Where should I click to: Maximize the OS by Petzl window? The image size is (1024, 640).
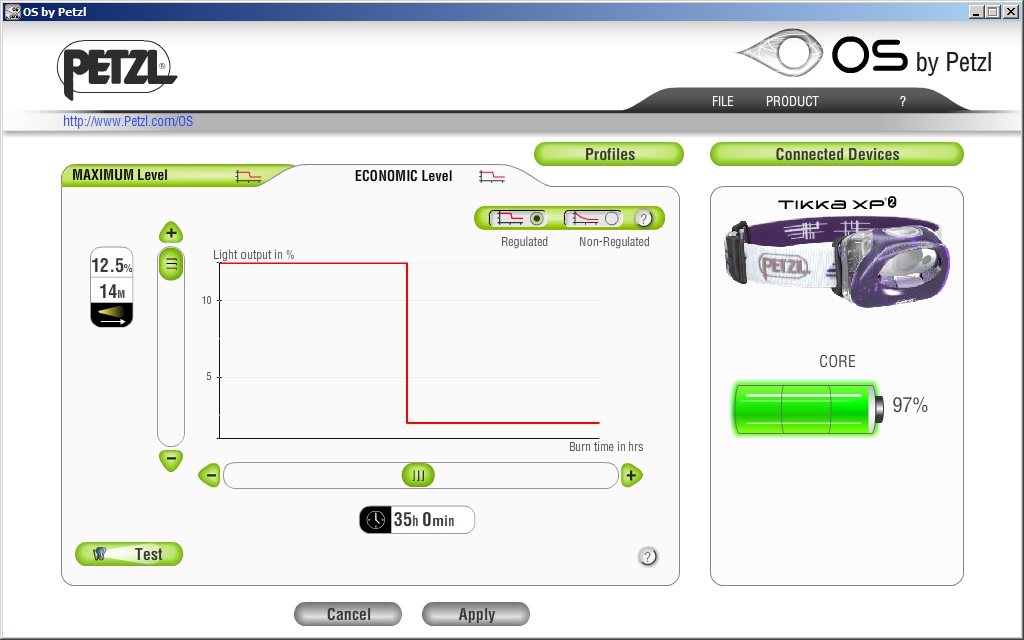(992, 12)
